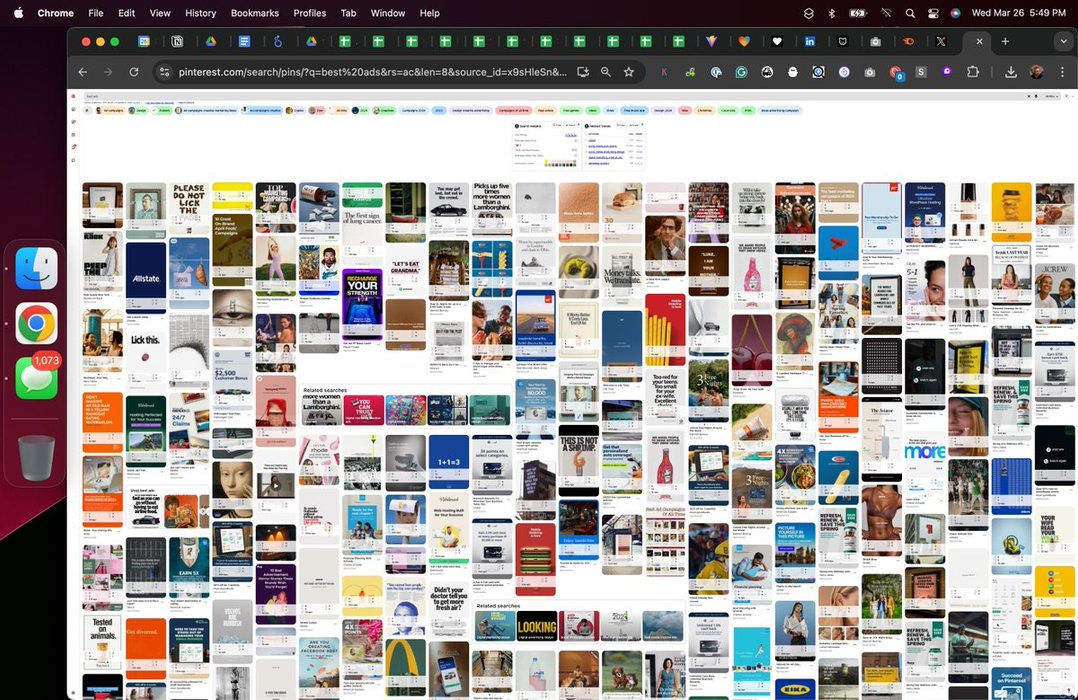1078x700 pixels.
Task: Open the 'Let's eat grandma' pin
Action: (406, 272)
